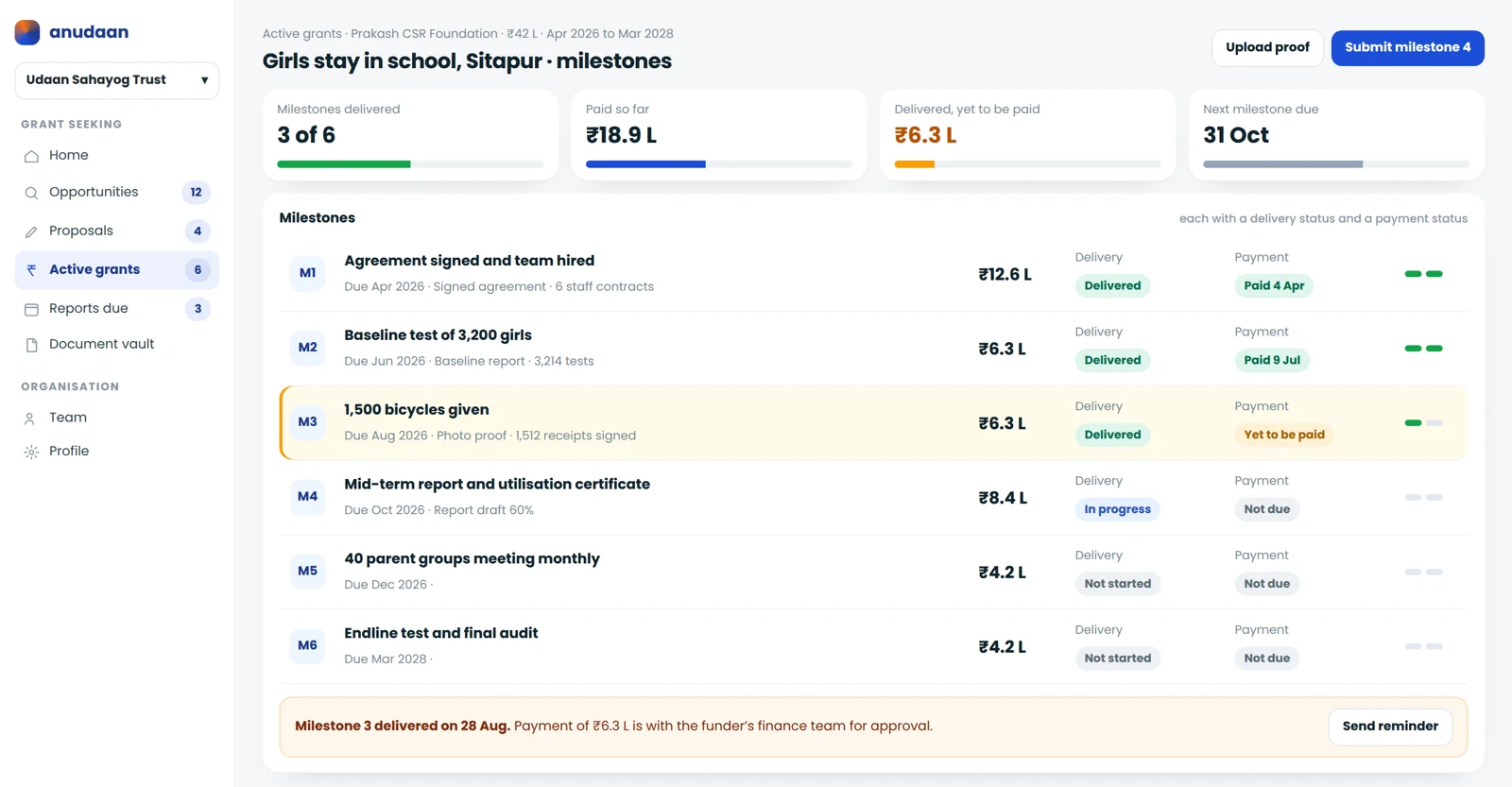Image resolution: width=1512 pixels, height=787 pixels.
Task: Go to Home in the sidebar
Action: point(117,155)
